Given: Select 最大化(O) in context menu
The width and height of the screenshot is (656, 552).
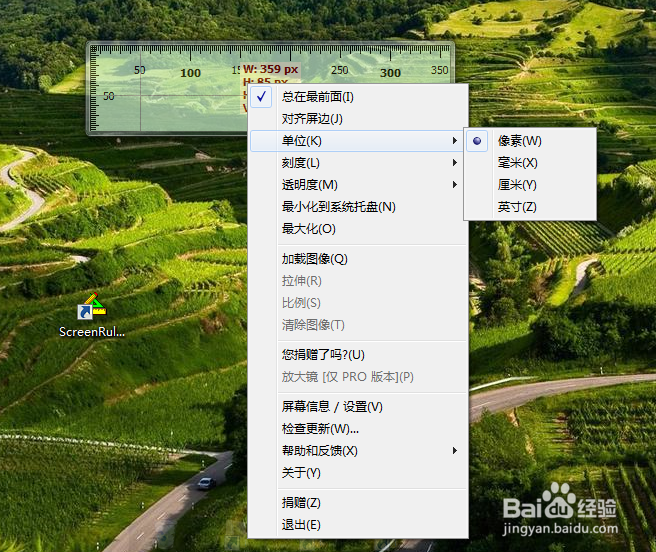Looking at the screenshot, I should tap(358, 229).
